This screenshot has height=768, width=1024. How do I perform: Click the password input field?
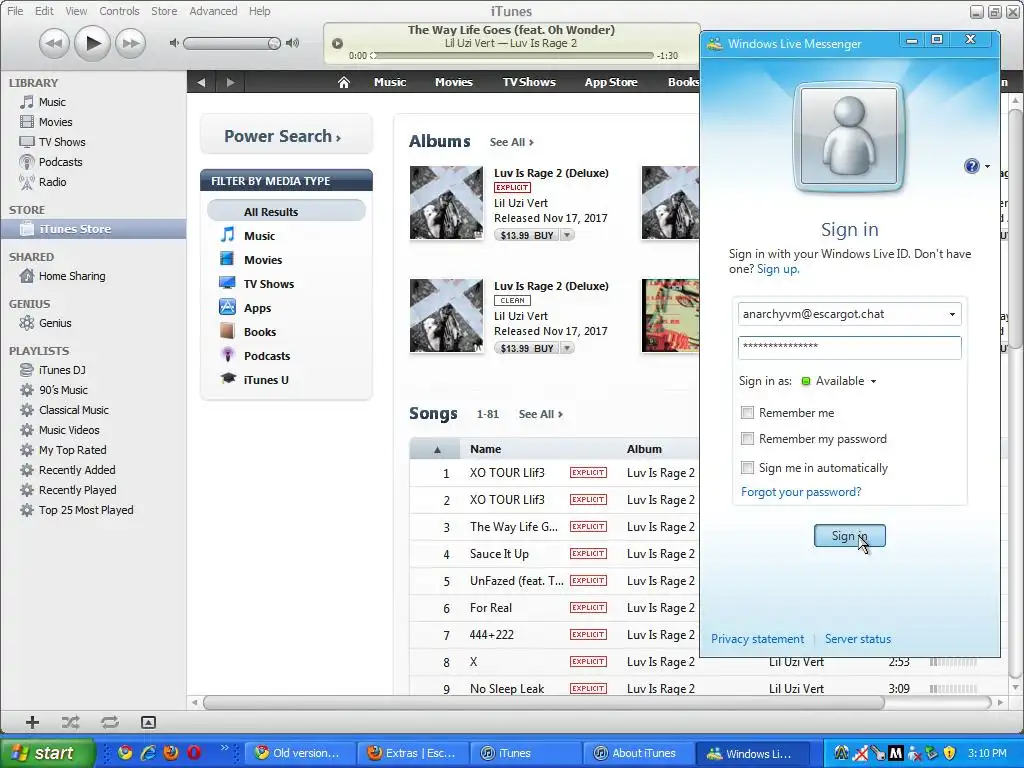coord(849,347)
